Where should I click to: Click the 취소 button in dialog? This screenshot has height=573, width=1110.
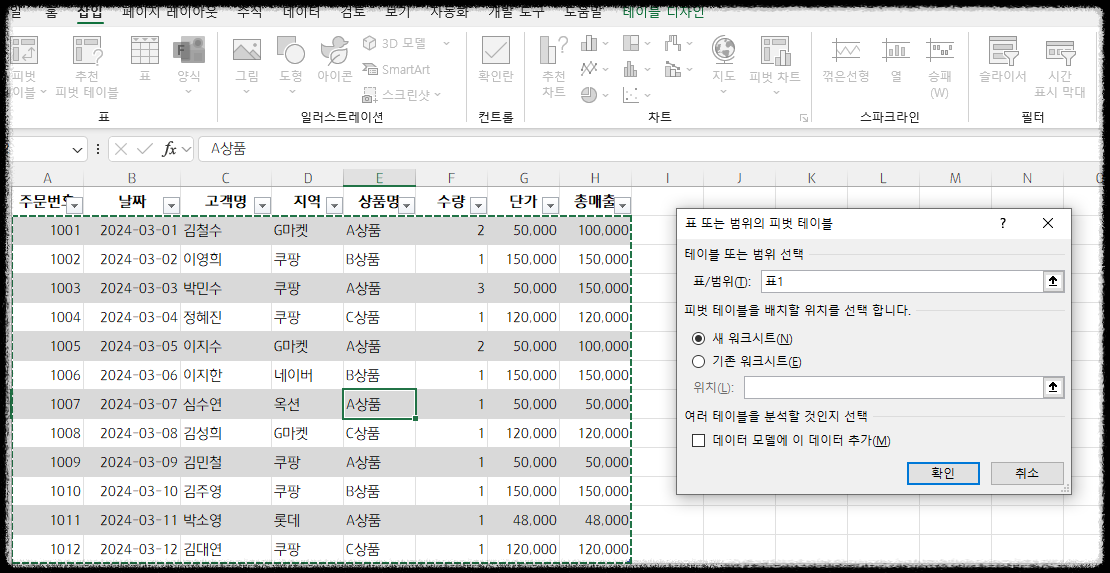point(1027,473)
